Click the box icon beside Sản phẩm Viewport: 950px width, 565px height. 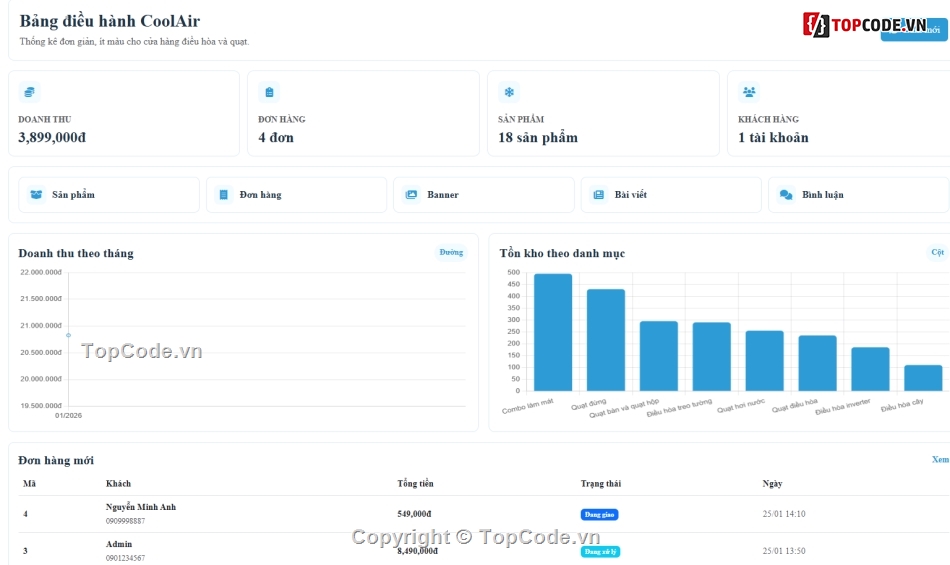click(36, 194)
